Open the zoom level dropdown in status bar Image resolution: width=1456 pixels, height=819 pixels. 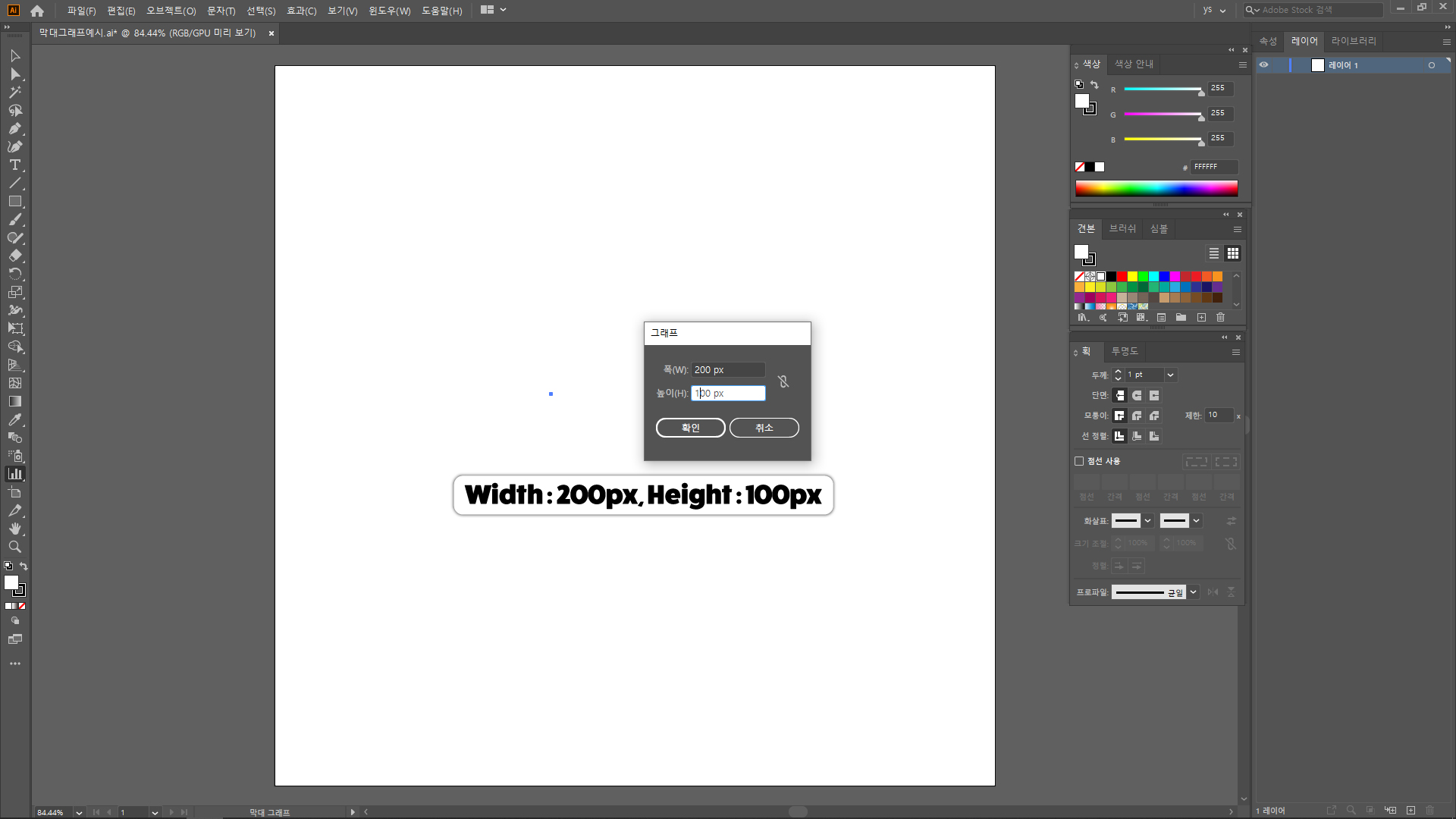pyautogui.click(x=79, y=812)
